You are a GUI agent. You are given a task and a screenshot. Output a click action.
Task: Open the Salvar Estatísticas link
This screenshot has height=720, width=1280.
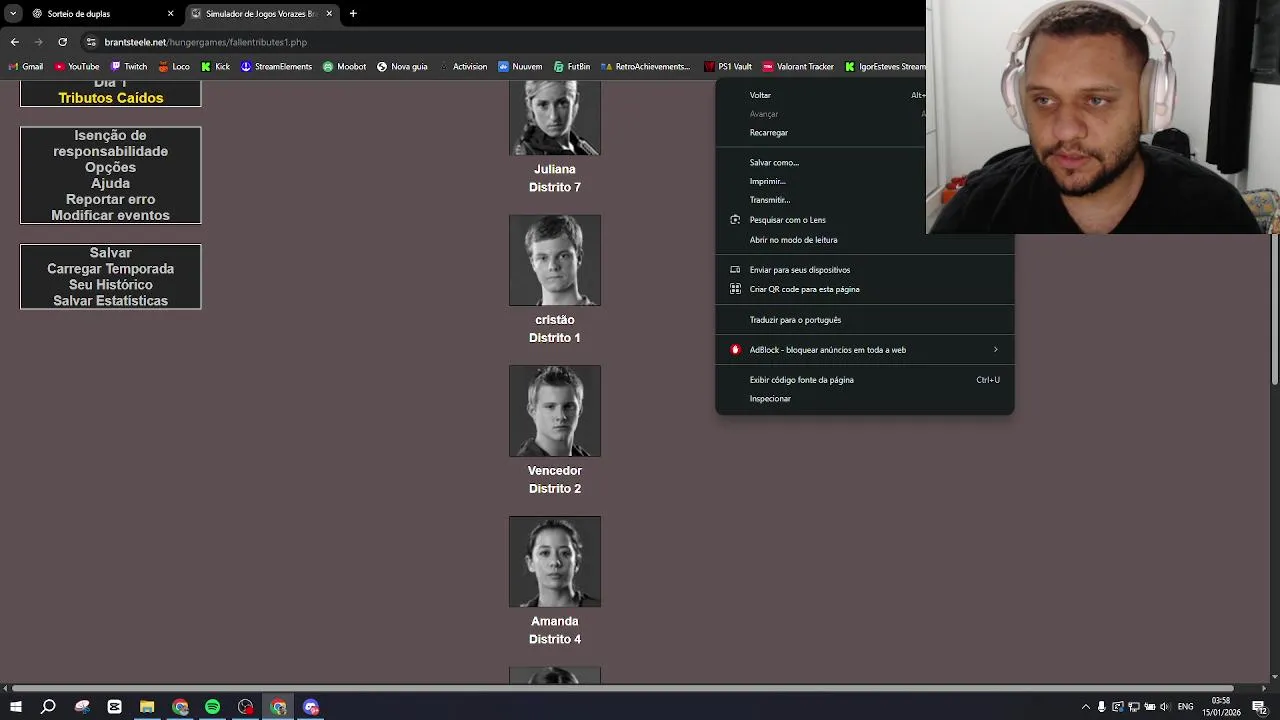click(110, 301)
